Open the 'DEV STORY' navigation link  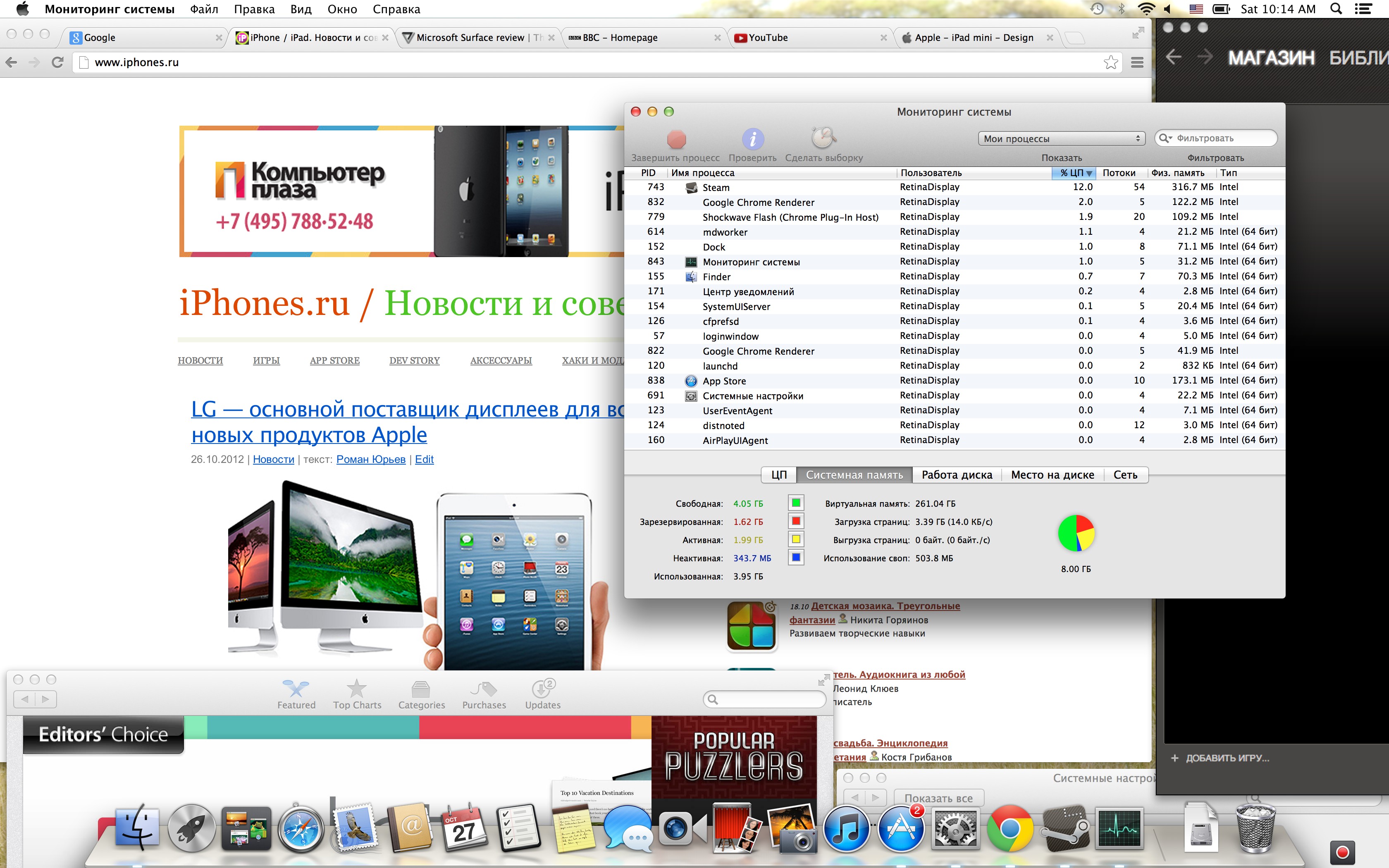414,360
